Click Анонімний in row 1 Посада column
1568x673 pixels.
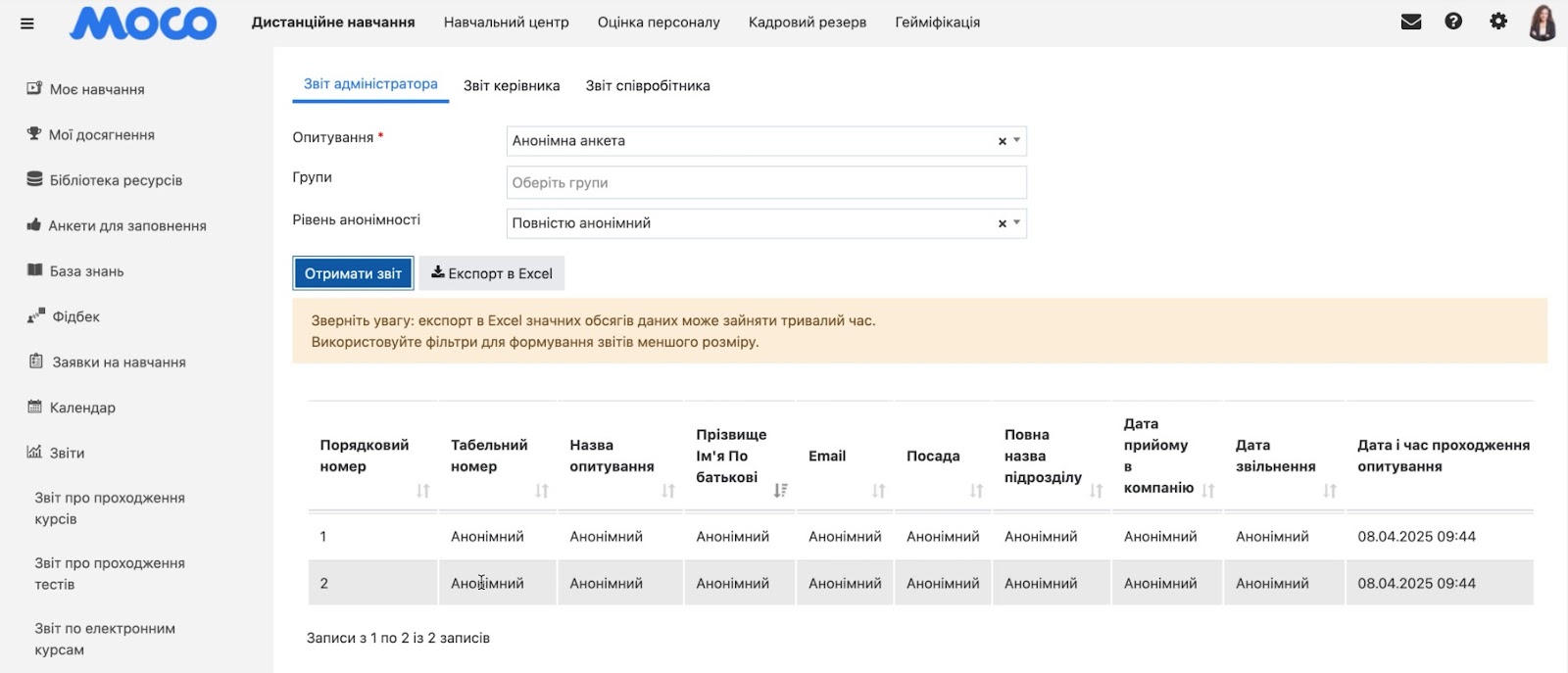point(943,537)
